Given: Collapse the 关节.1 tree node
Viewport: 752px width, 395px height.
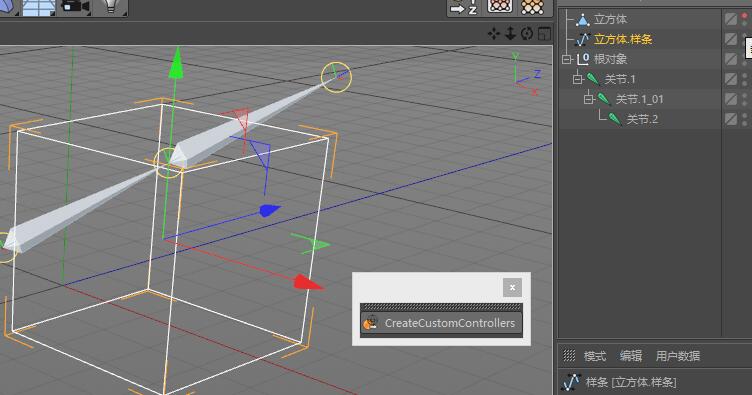Looking at the screenshot, I should (x=578, y=79).
